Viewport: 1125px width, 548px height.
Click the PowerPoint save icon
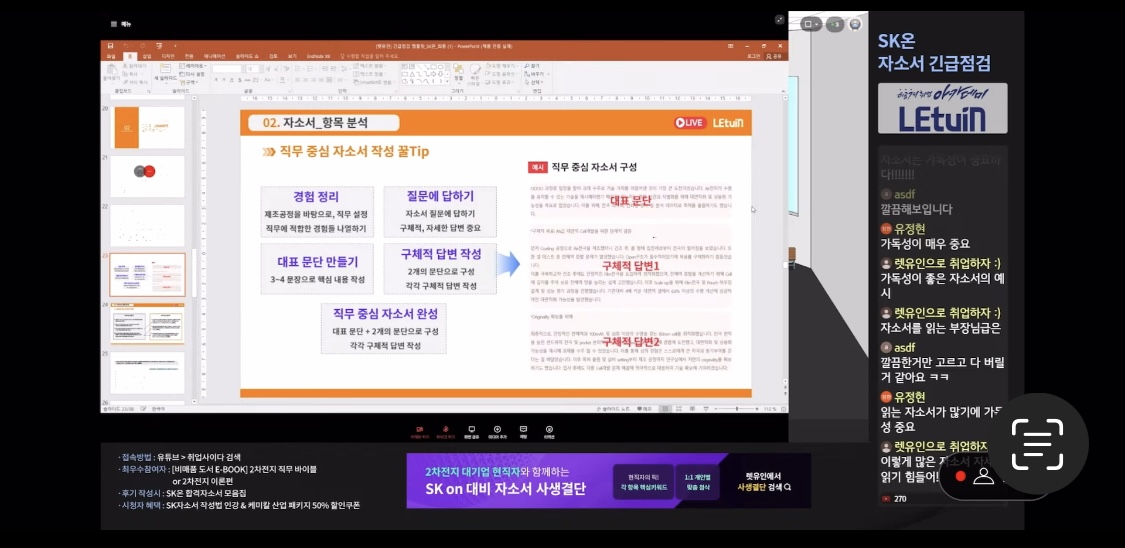point(110,46)
